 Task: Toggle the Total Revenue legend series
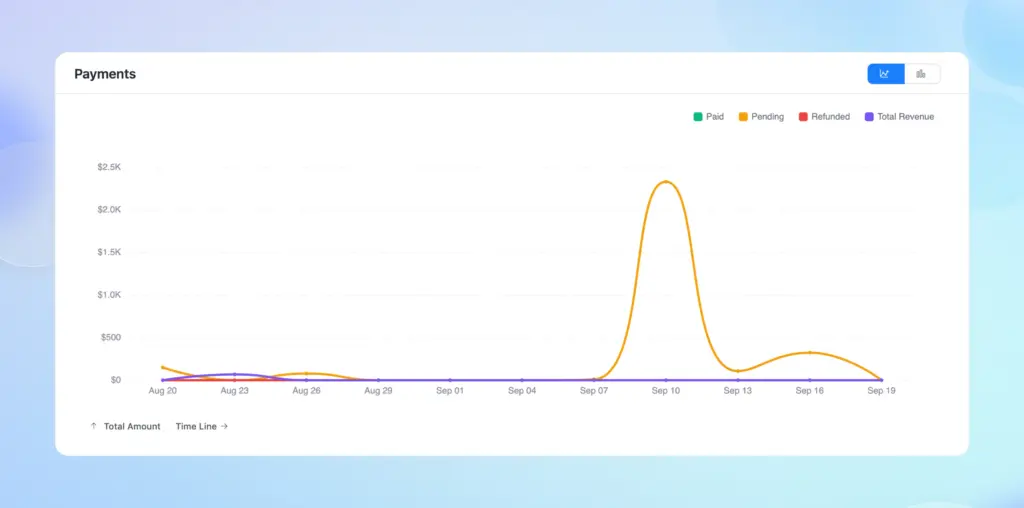tap(899, 117)
